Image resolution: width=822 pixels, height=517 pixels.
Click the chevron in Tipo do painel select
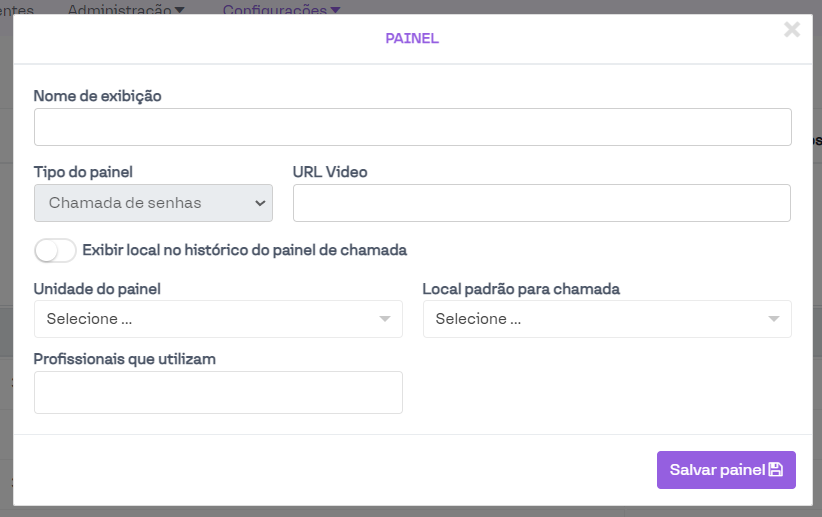pyautogui.click(x=261, y=203)
